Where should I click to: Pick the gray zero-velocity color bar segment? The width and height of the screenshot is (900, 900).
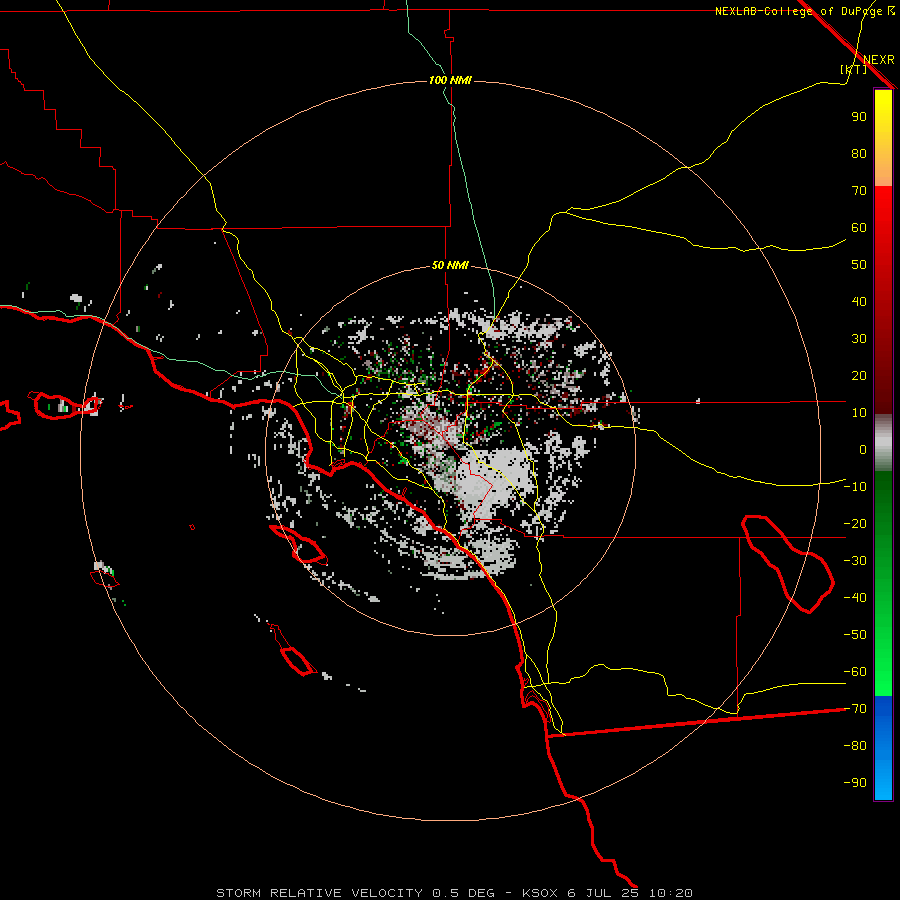(x=883, y=443)
